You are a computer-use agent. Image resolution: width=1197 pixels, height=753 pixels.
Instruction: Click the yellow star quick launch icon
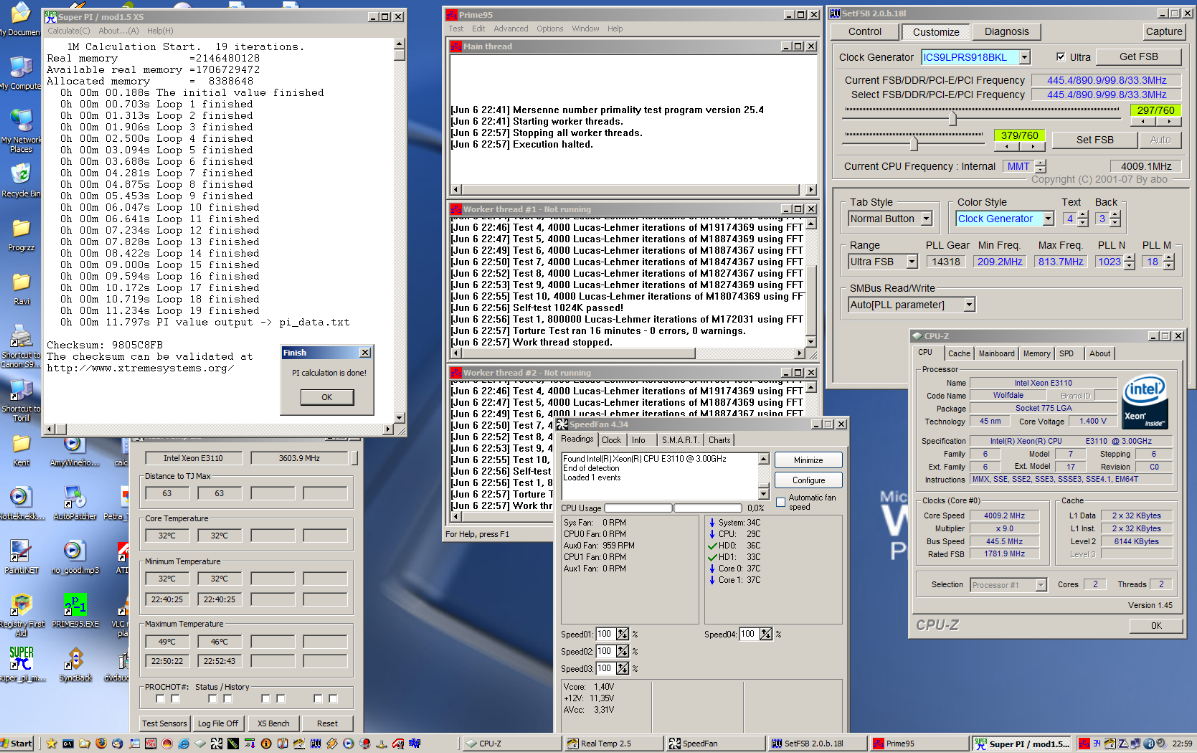tap(51, 743)
